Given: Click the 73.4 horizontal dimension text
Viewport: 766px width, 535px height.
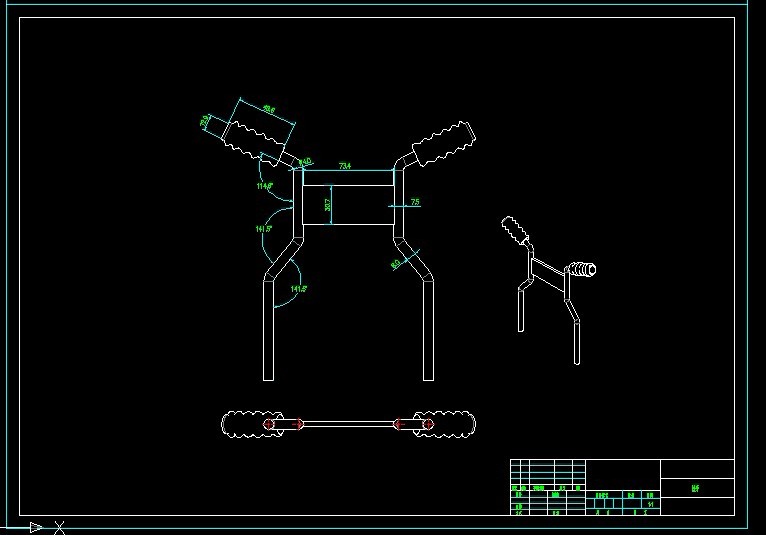Looking at the screenshot, I should point(345,166).
